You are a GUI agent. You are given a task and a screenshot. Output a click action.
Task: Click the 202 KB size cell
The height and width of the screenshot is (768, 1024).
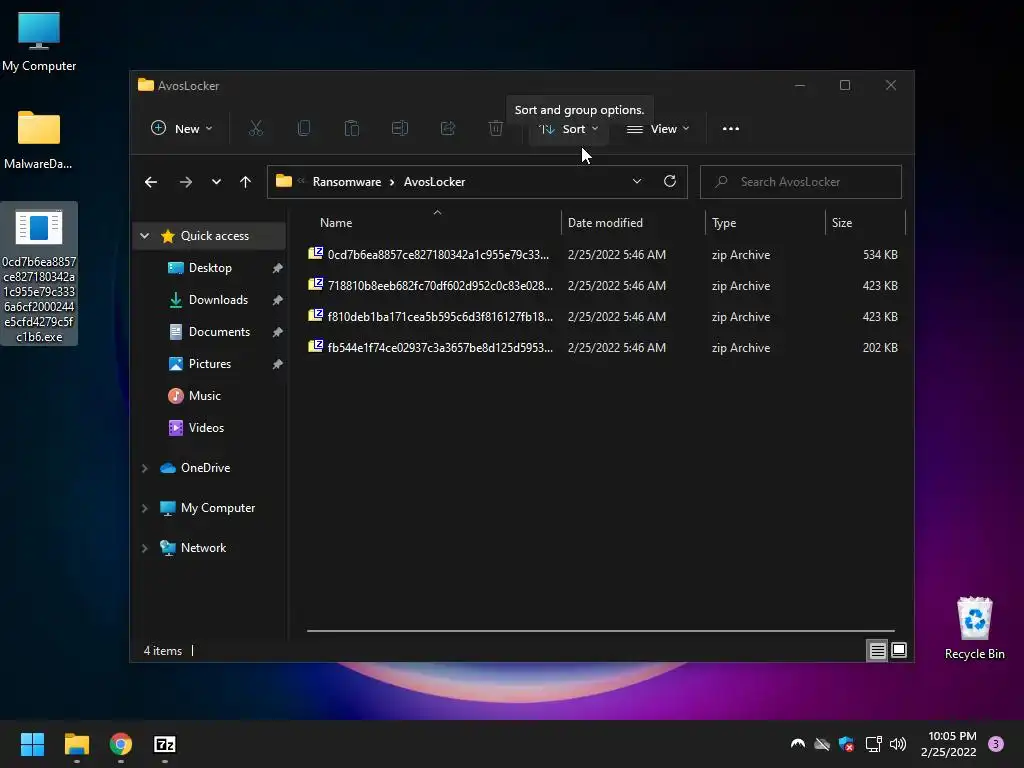coord(880,348)
